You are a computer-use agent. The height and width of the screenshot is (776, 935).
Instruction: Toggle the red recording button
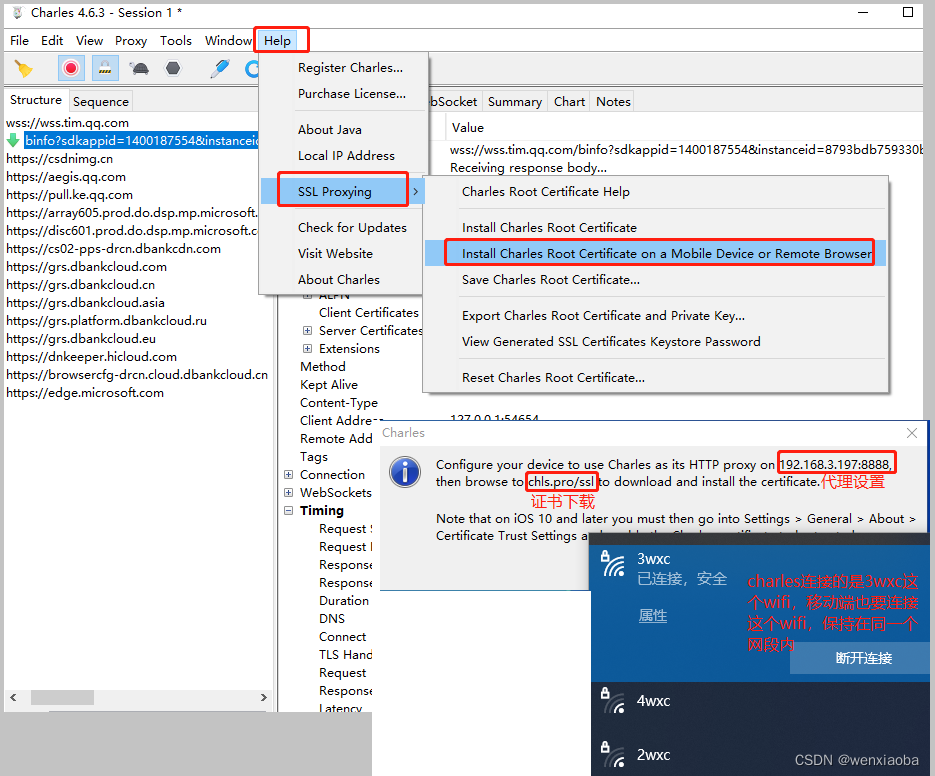[71, 68]
